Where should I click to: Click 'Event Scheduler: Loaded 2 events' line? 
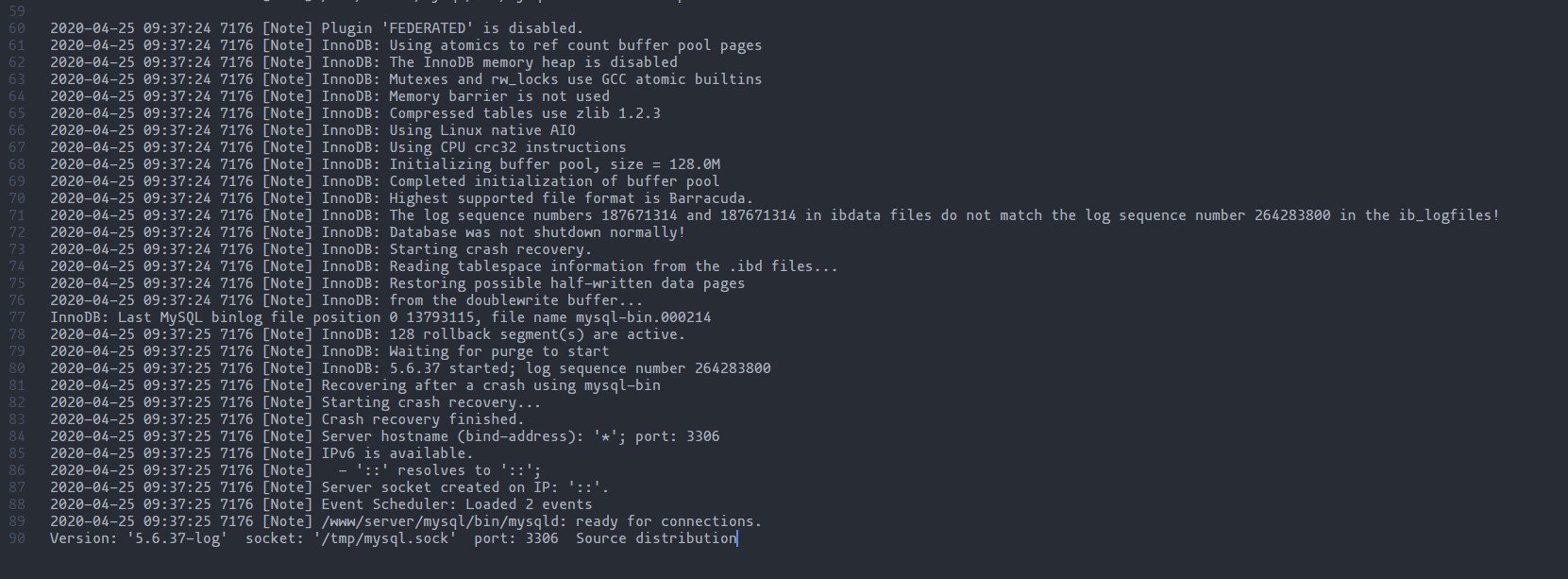457,504
